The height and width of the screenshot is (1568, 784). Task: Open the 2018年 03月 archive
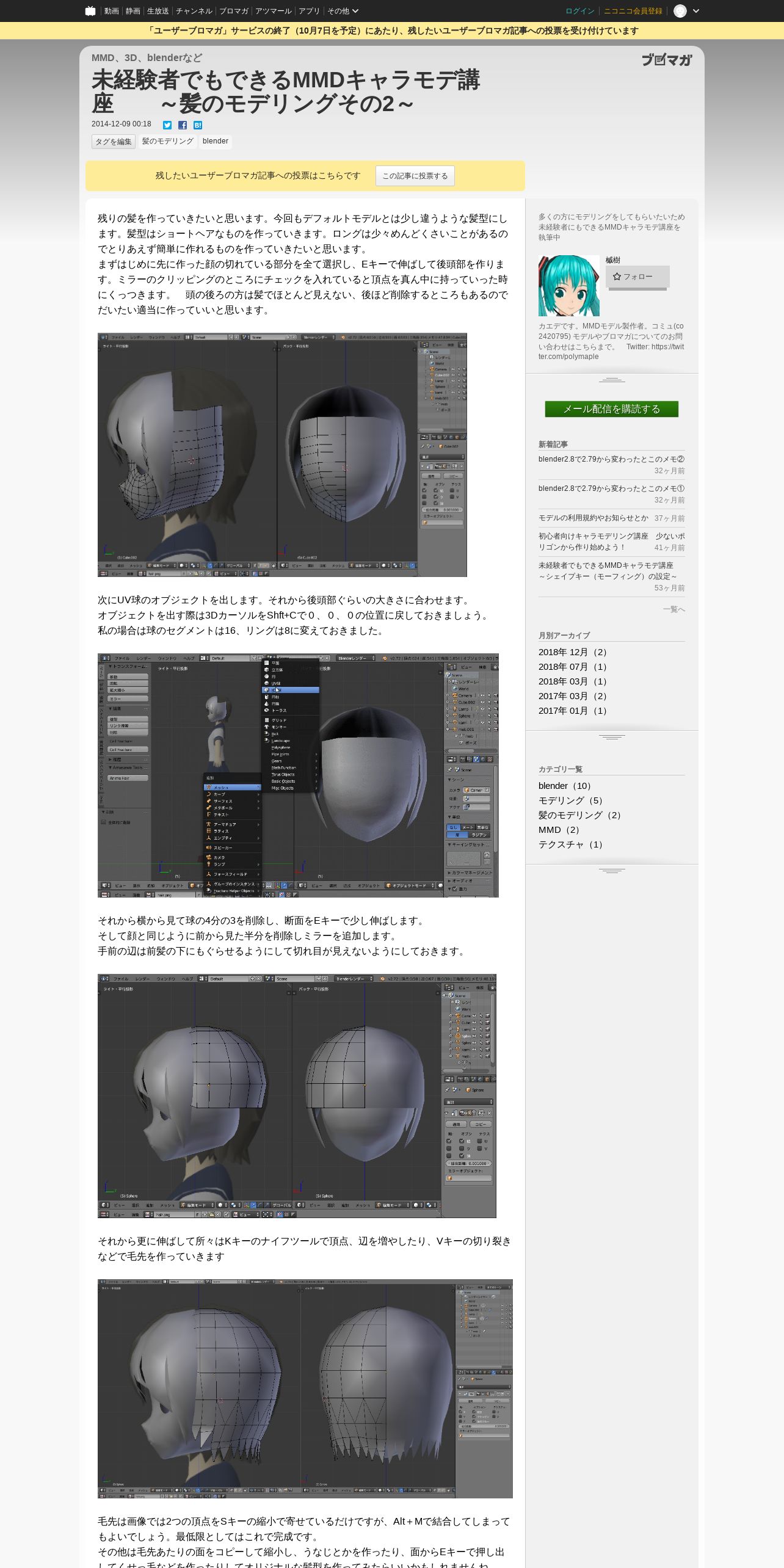click(573, 681)
